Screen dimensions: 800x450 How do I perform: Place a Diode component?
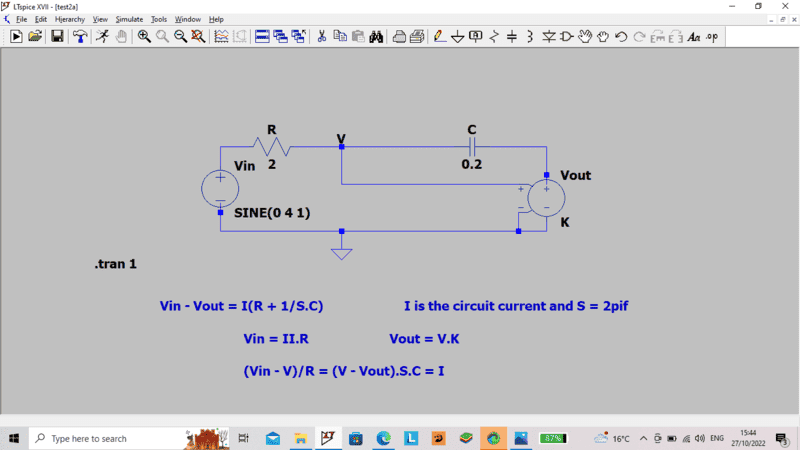pos(549,37)
